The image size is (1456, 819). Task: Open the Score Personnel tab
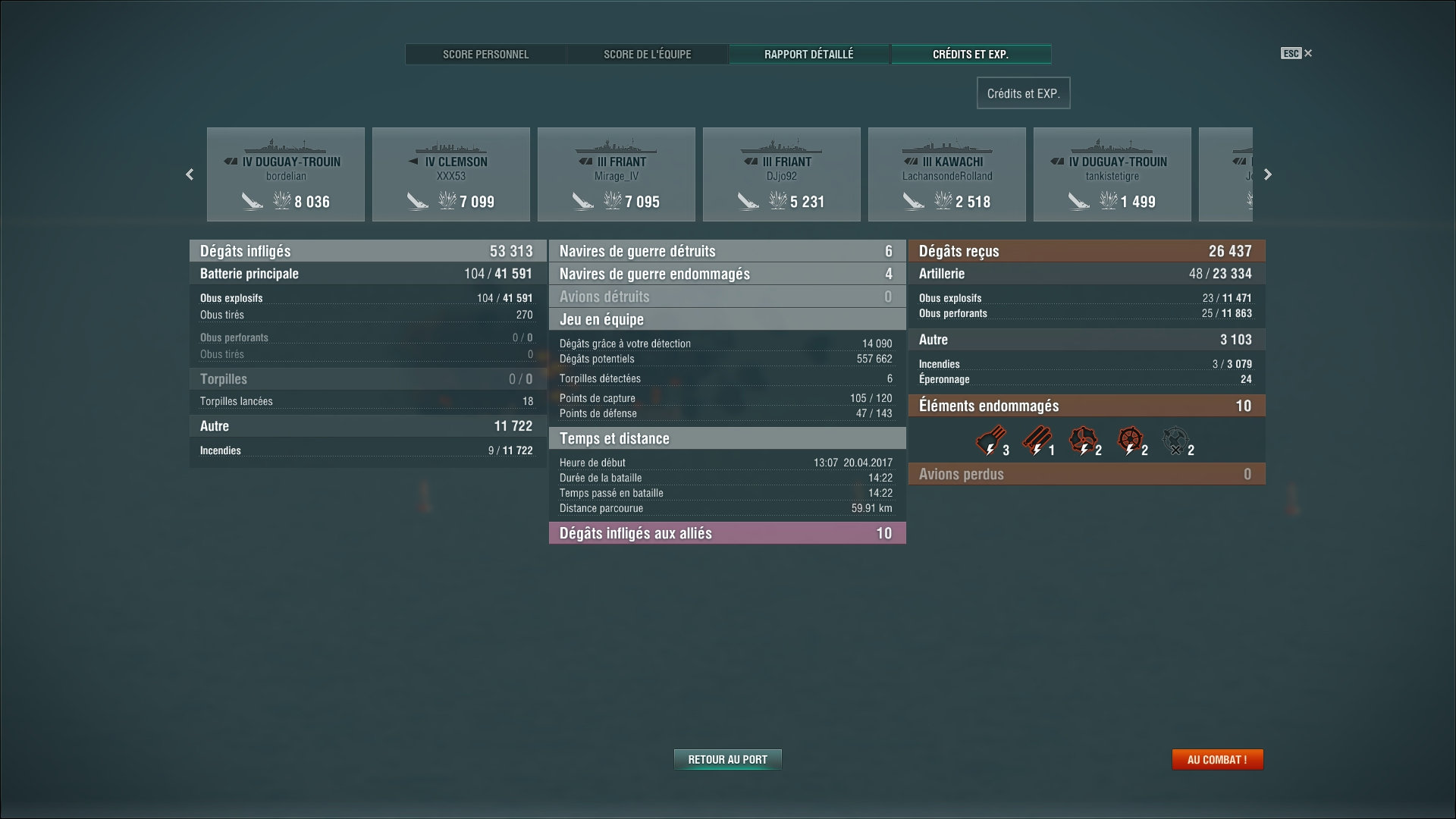(x=485, y=55)
